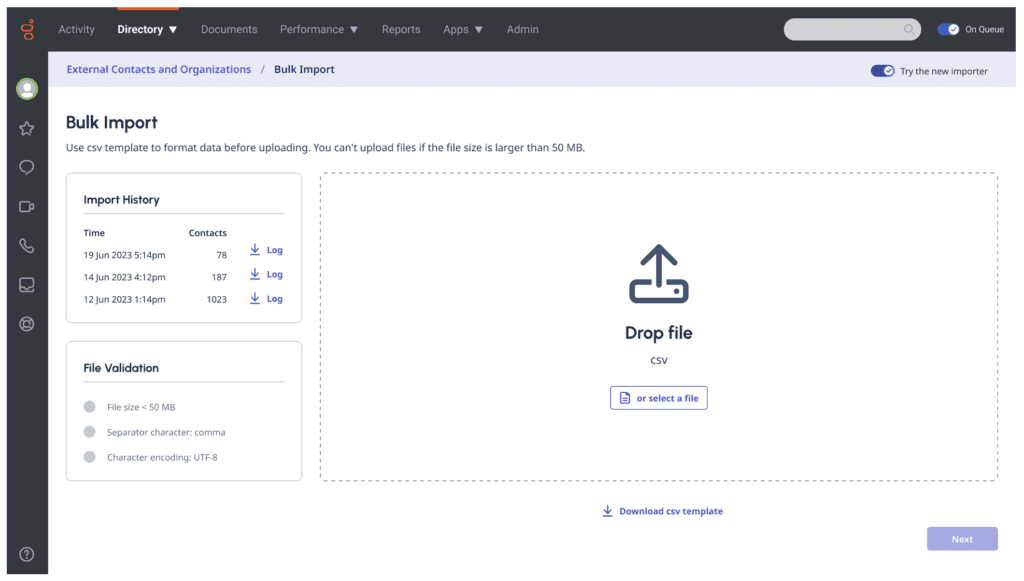1024x581 pixels.
Task: Click the file upload drop icon
Action: click(659, 272)
